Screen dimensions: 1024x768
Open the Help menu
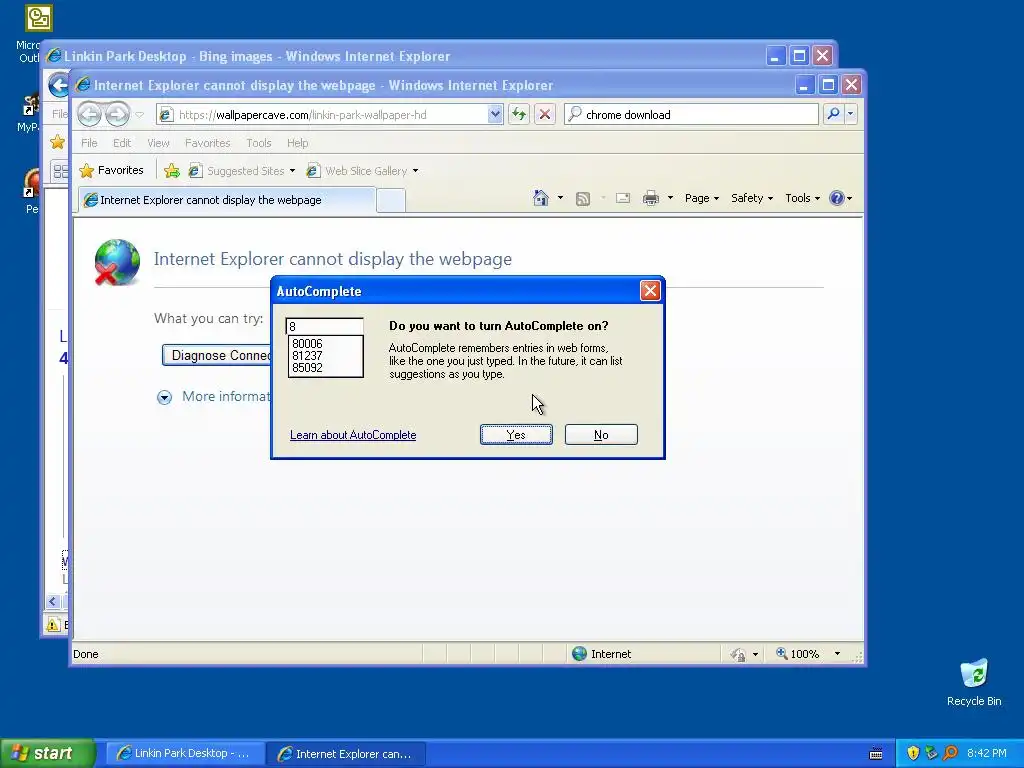pyautogui.click(x=298, y=143)
